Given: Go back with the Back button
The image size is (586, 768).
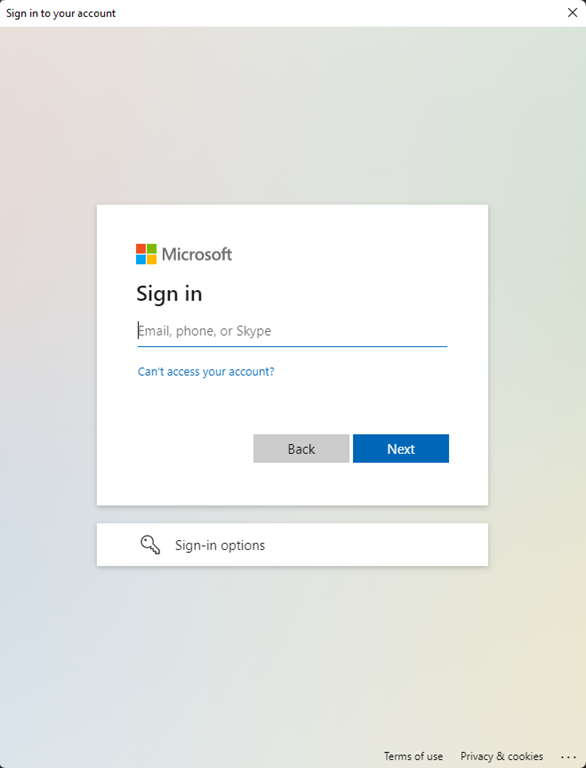Looking at the screenshot, I should click(301, 449).
